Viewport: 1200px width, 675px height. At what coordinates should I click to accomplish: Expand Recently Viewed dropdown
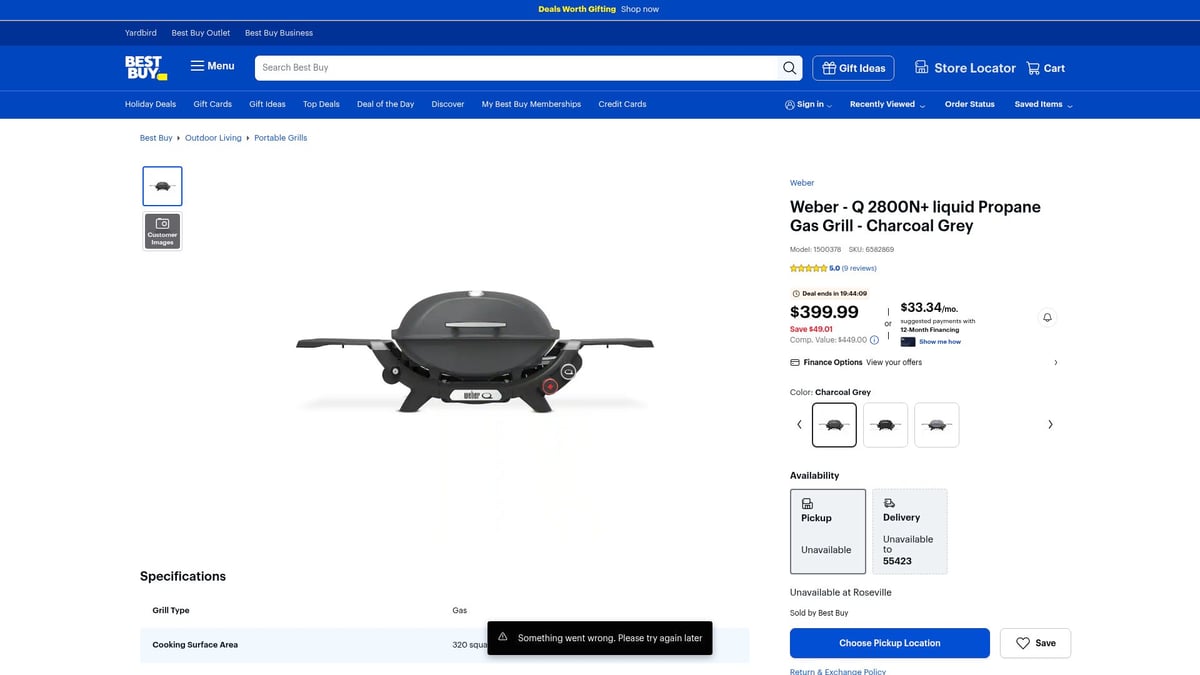pos(887,104)
